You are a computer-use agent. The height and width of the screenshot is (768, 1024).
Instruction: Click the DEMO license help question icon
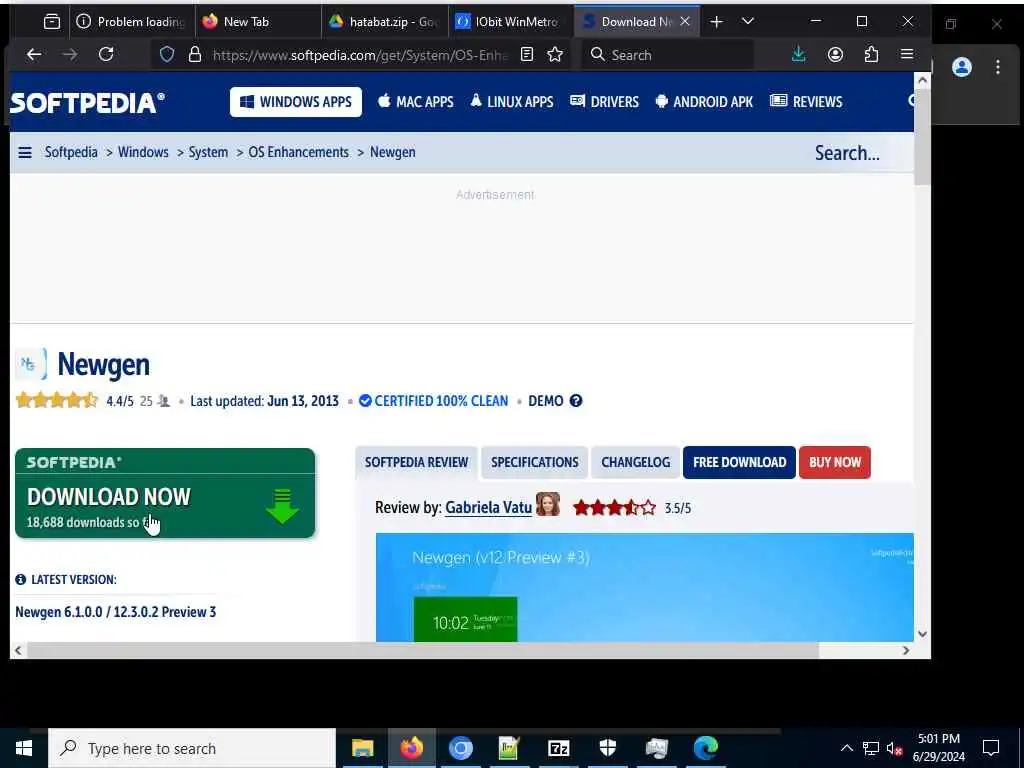(575, 401)
